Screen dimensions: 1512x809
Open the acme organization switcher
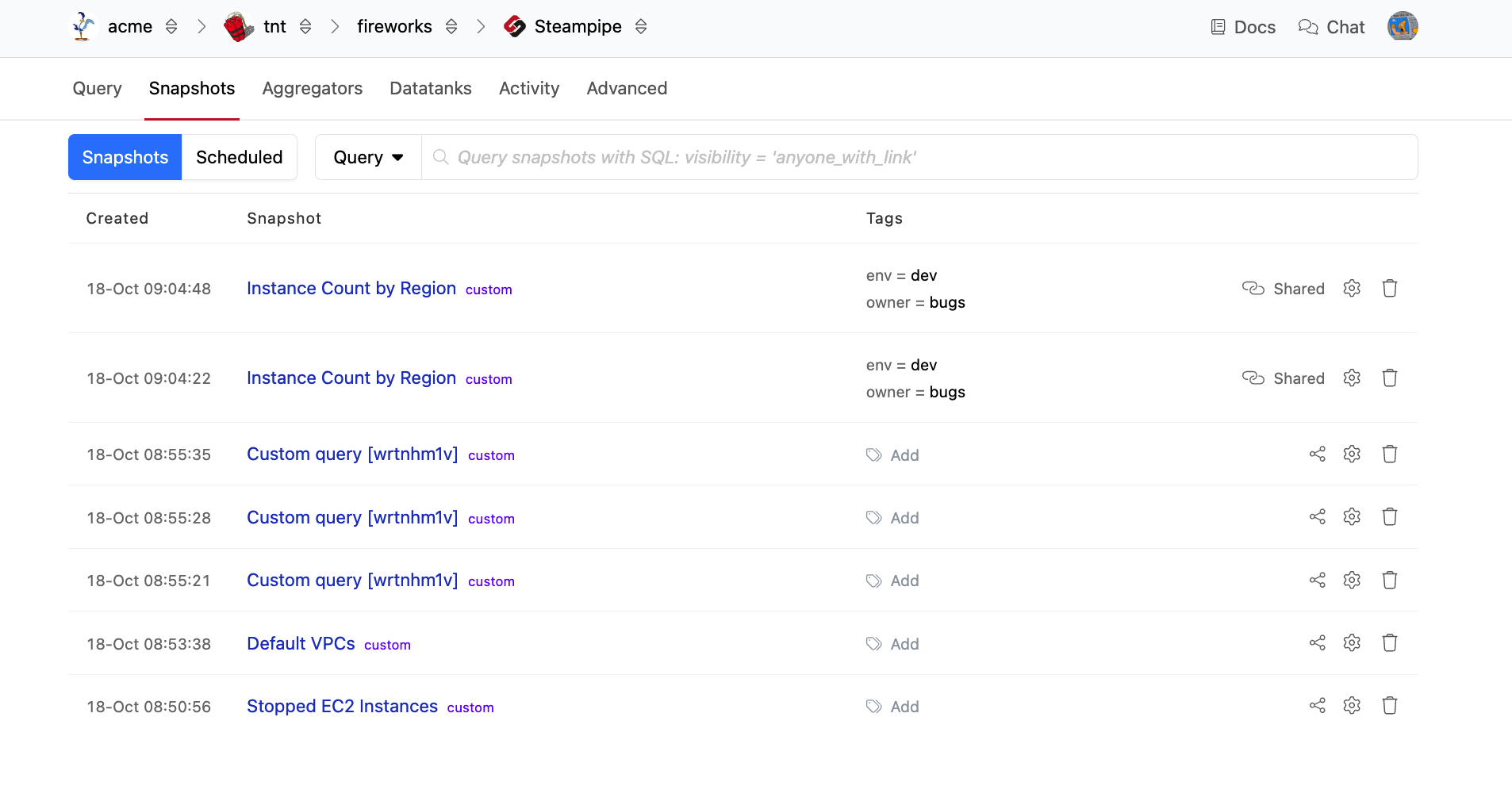(171, 27)
